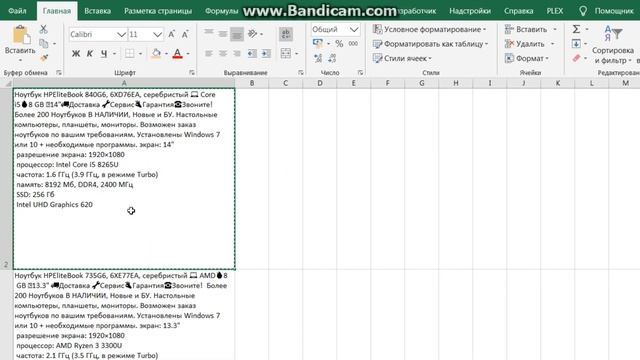Open the font color dropdown arrow

pos(188,54)
